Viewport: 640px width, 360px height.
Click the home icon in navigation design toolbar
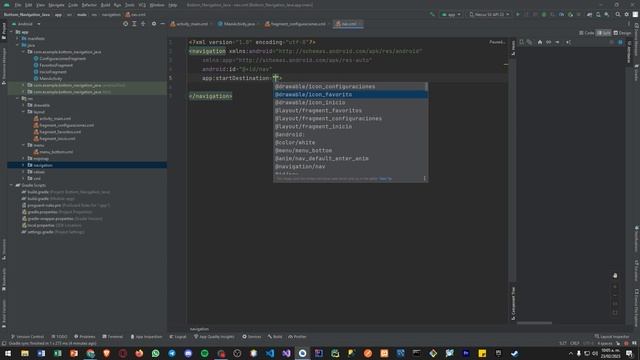click(x=540, y=42)
